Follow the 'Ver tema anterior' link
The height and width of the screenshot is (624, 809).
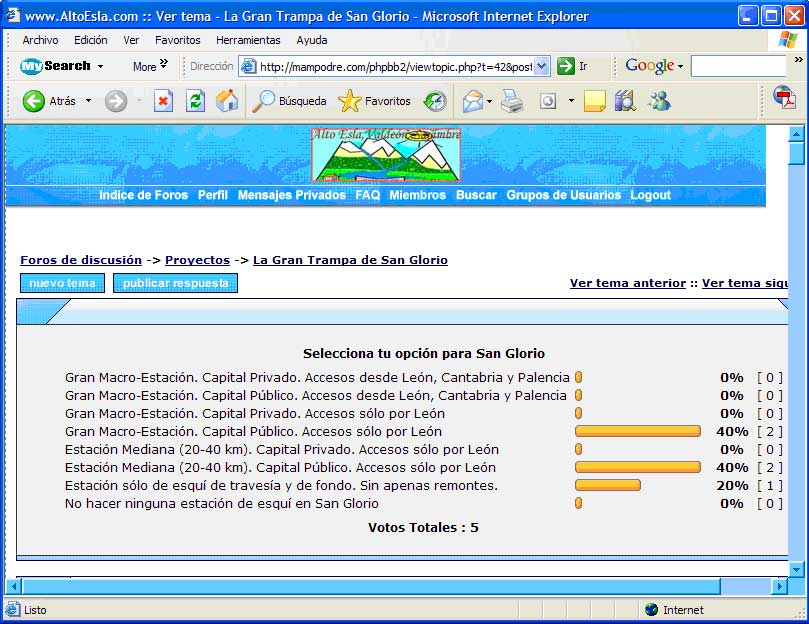[x=627, y=283]
